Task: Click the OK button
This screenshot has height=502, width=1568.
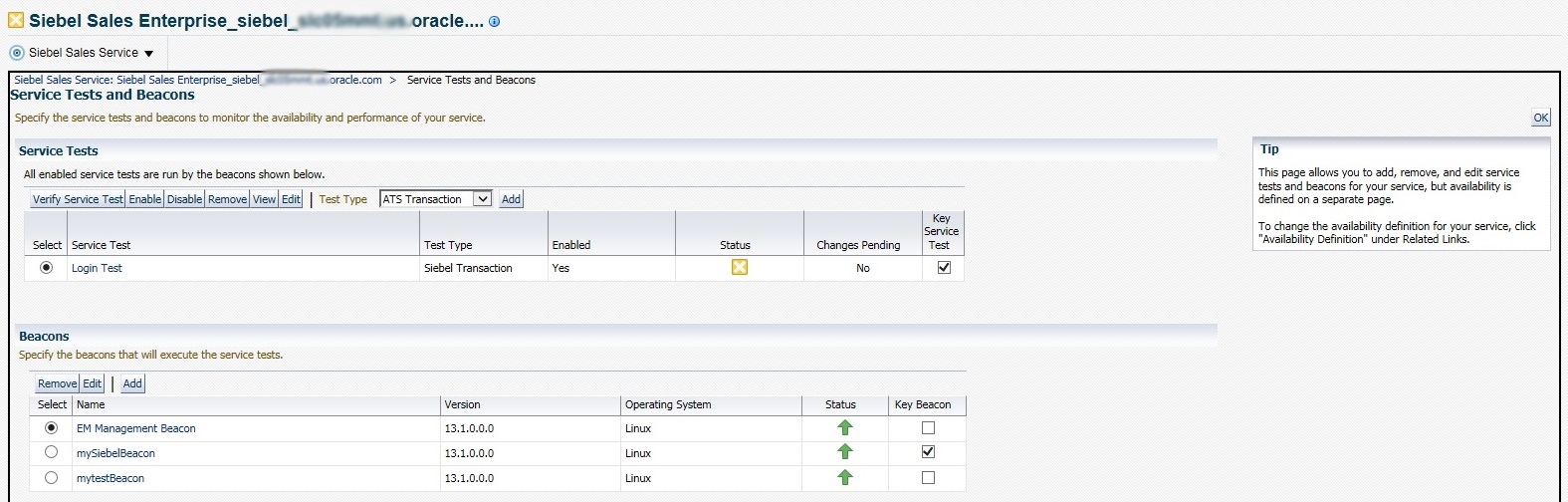Action: pos(1540,118)
